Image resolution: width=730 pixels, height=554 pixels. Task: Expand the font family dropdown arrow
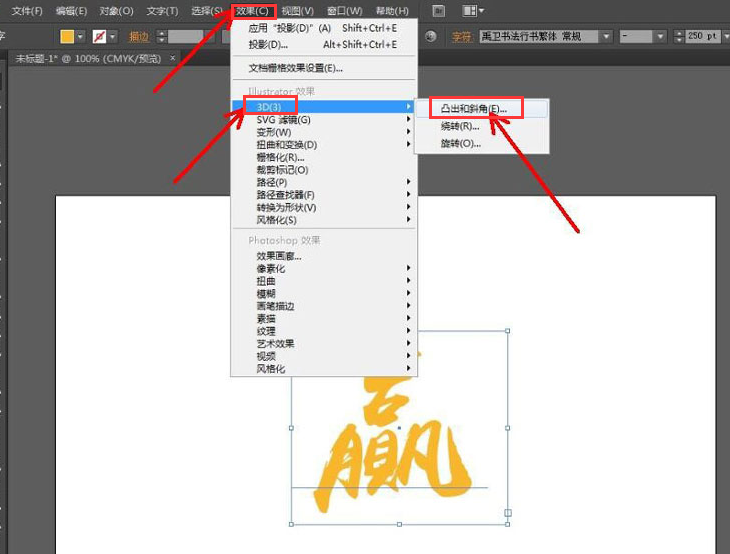[606, 36]
